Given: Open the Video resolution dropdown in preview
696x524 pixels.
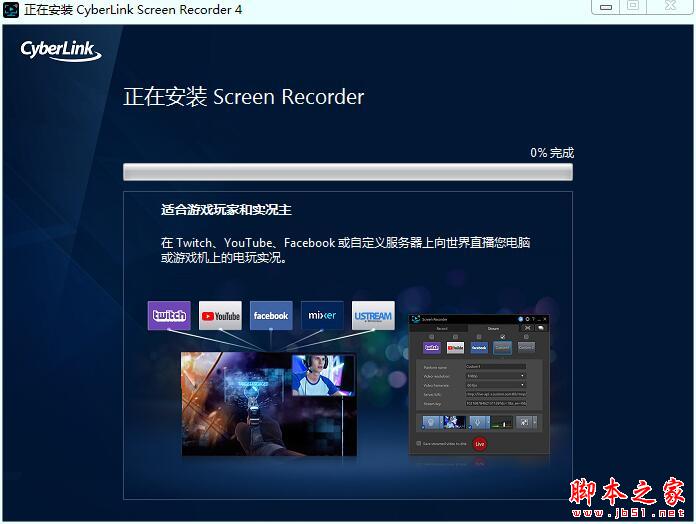Looking at the screenshot, I should [x=496, y=376].
